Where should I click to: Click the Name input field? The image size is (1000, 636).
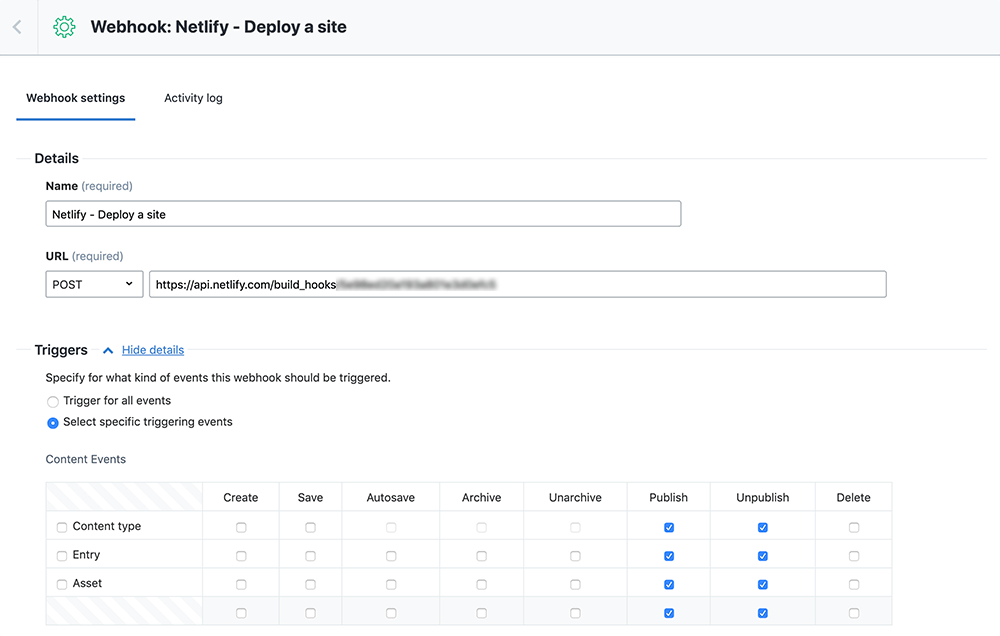tap(363, 213)
